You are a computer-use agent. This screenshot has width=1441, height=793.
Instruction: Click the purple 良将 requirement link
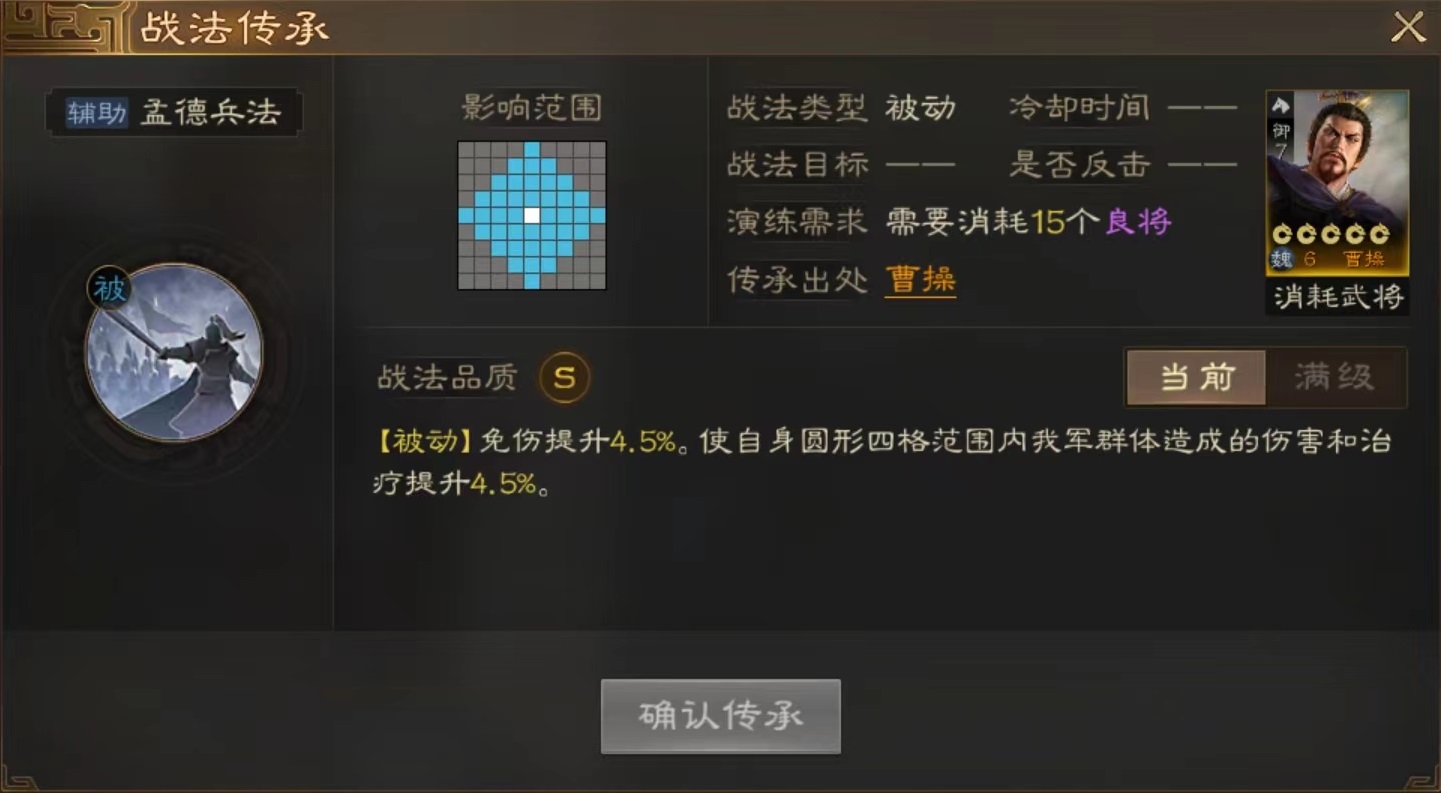pyautogui.click(x=1138, y=222)
